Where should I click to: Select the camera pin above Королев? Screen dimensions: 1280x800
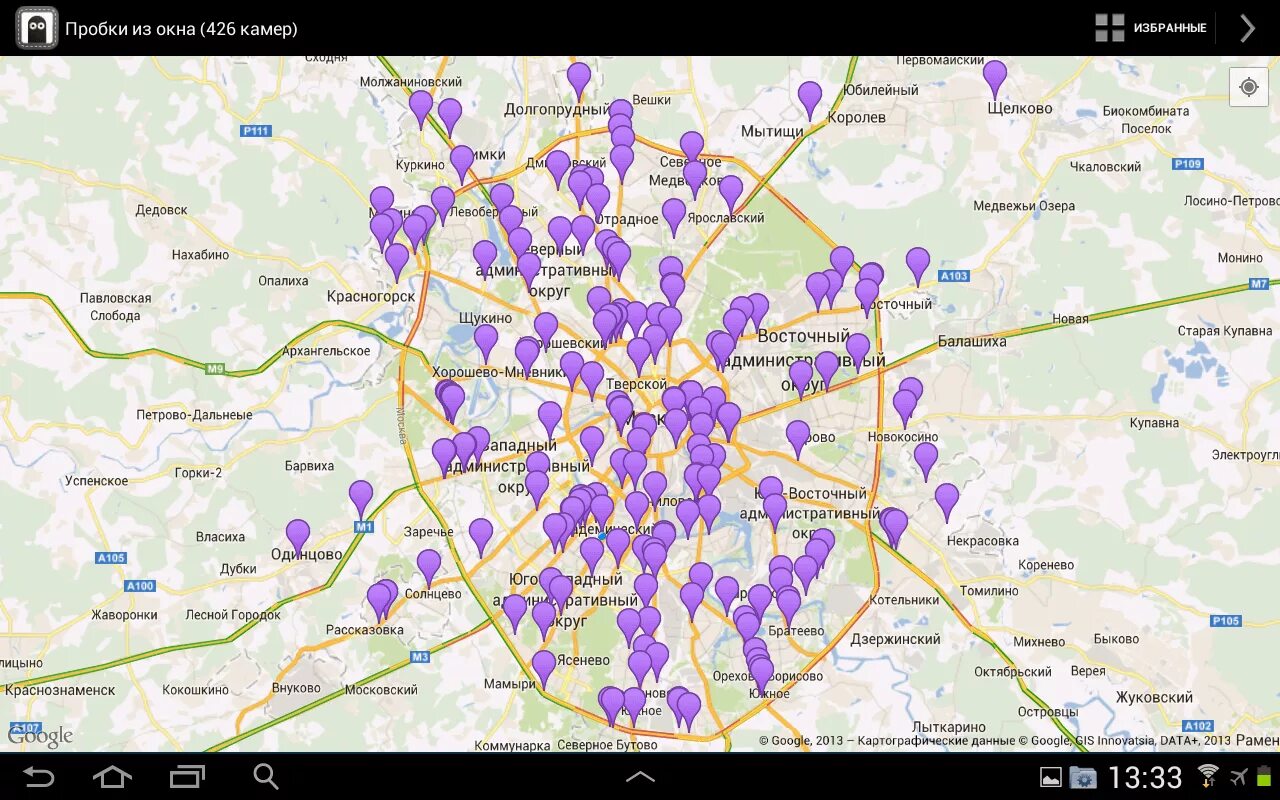click(810, 98)
